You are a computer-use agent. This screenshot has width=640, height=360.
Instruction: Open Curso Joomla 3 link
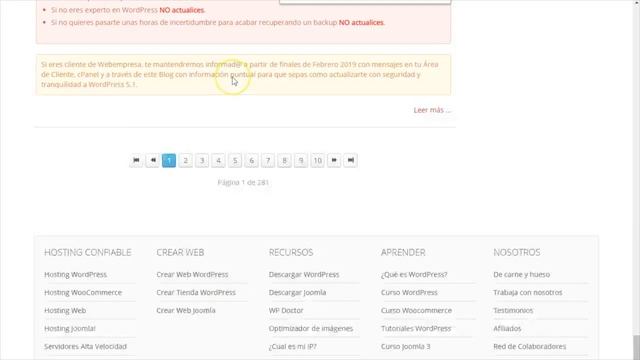[406, 346]
